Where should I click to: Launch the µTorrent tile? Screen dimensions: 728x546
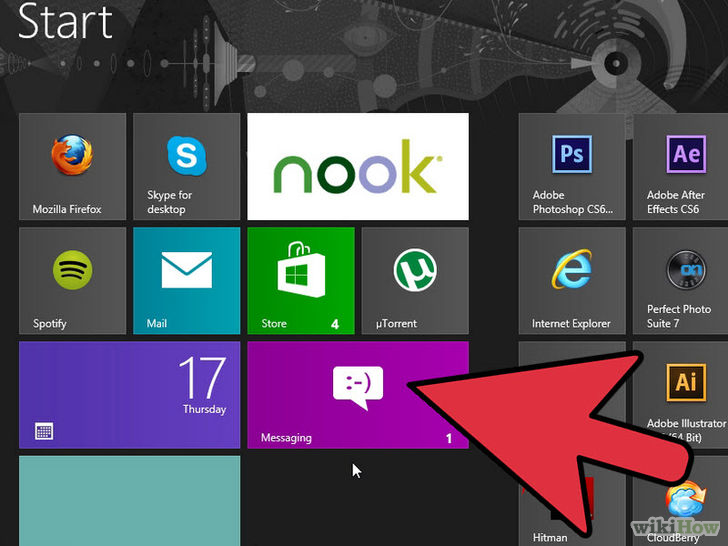coord(415,280)
